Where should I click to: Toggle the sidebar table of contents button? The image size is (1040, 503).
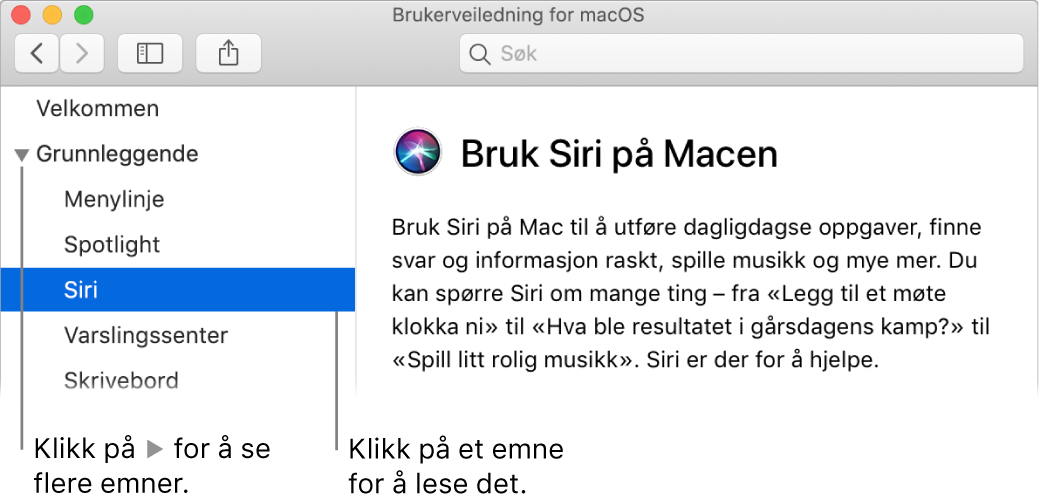pos(150,53)
